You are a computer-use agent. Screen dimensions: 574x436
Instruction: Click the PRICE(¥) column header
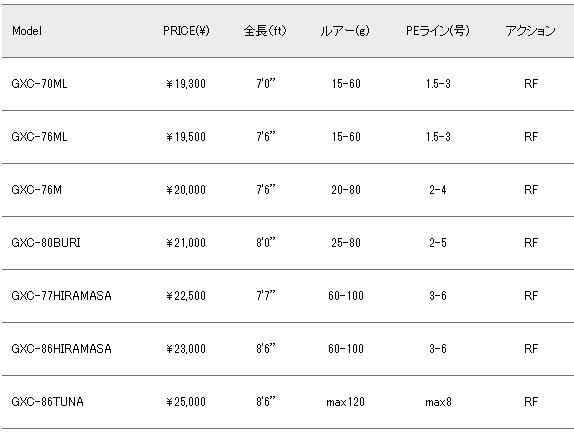pyautogui.click(x=186, y=31)
